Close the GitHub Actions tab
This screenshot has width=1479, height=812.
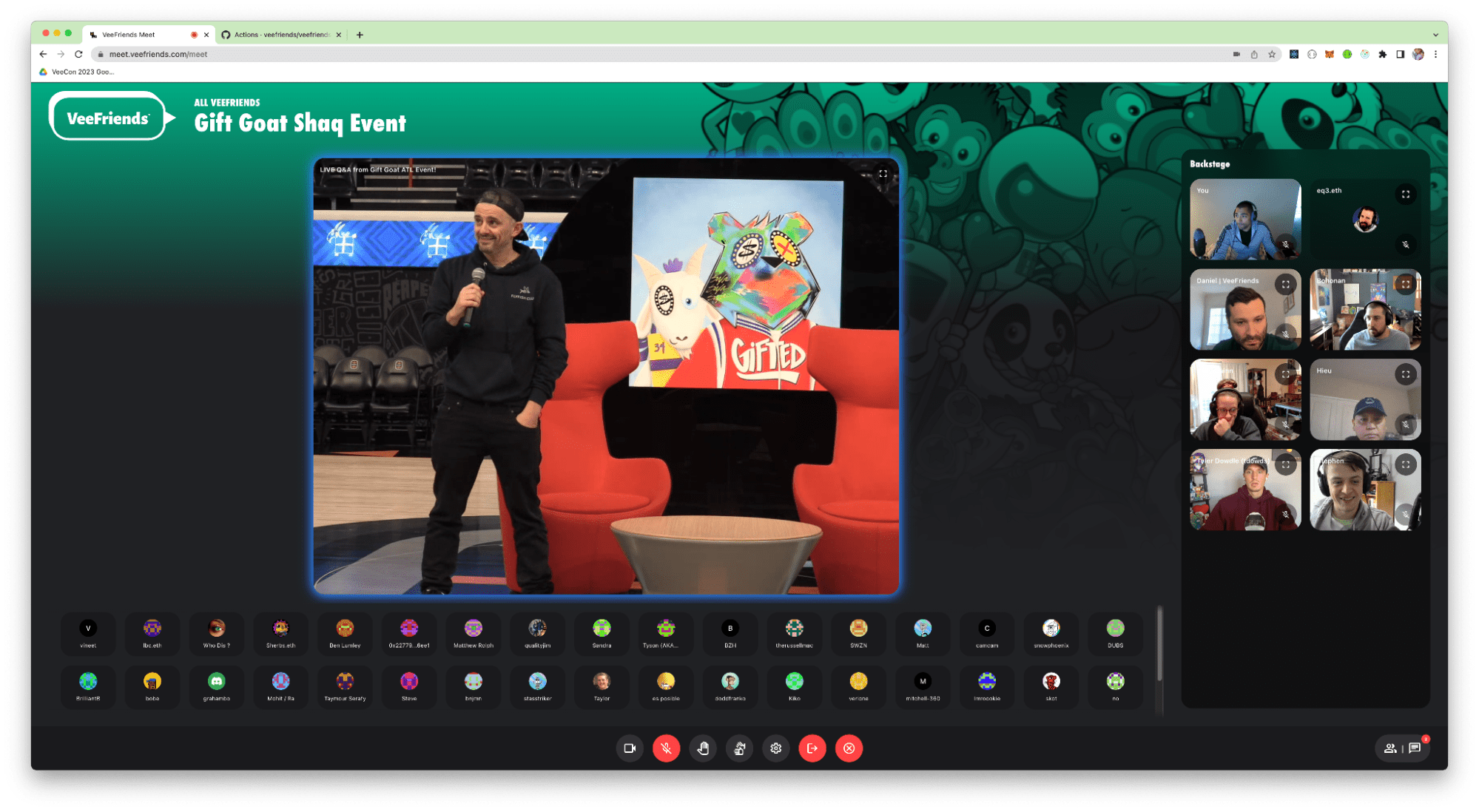(339, 35)
